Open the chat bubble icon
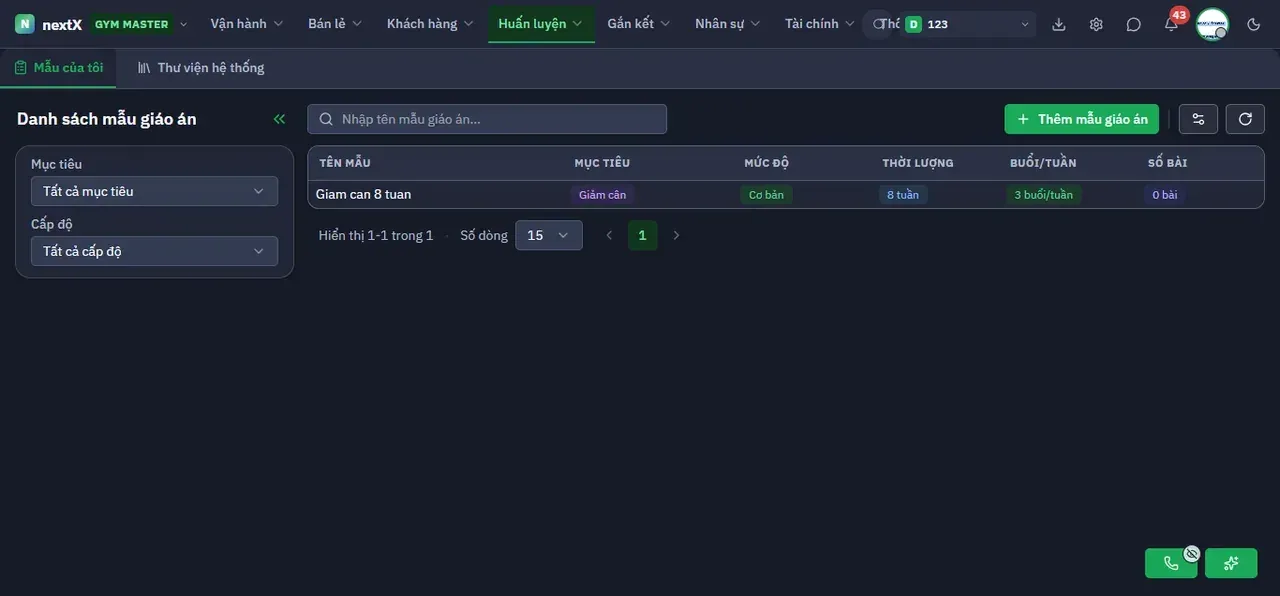Viewport: 1280px width, 596px height. point(1133,24)
